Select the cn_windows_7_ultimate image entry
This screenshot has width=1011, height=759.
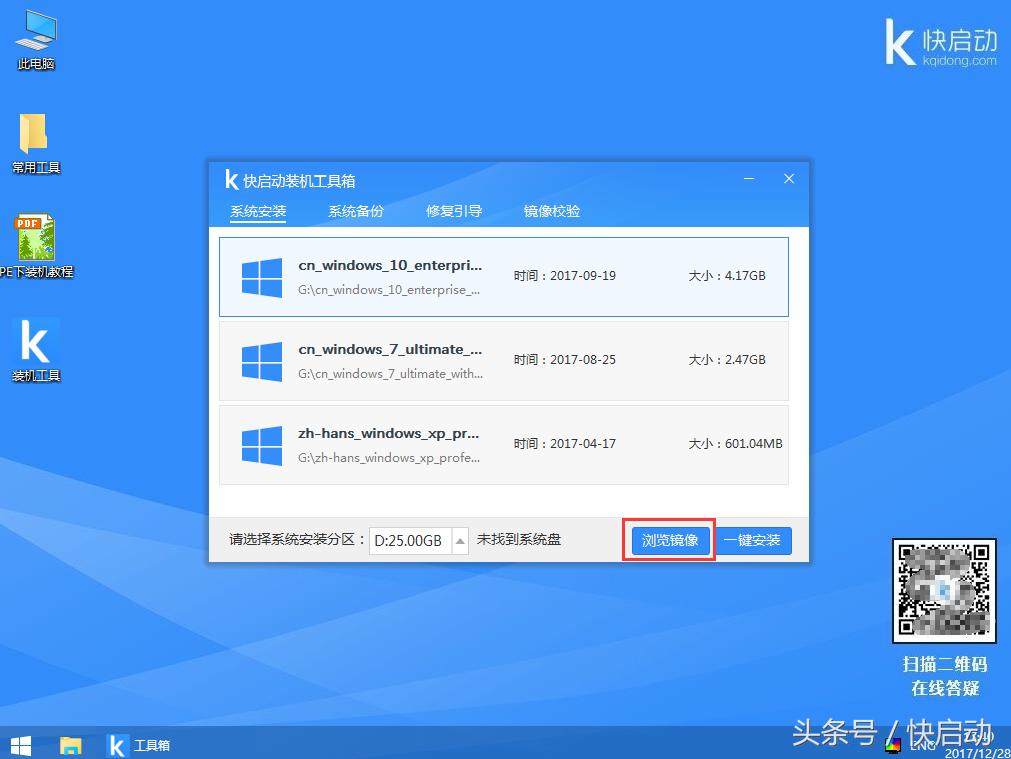[x=500, y=362]
